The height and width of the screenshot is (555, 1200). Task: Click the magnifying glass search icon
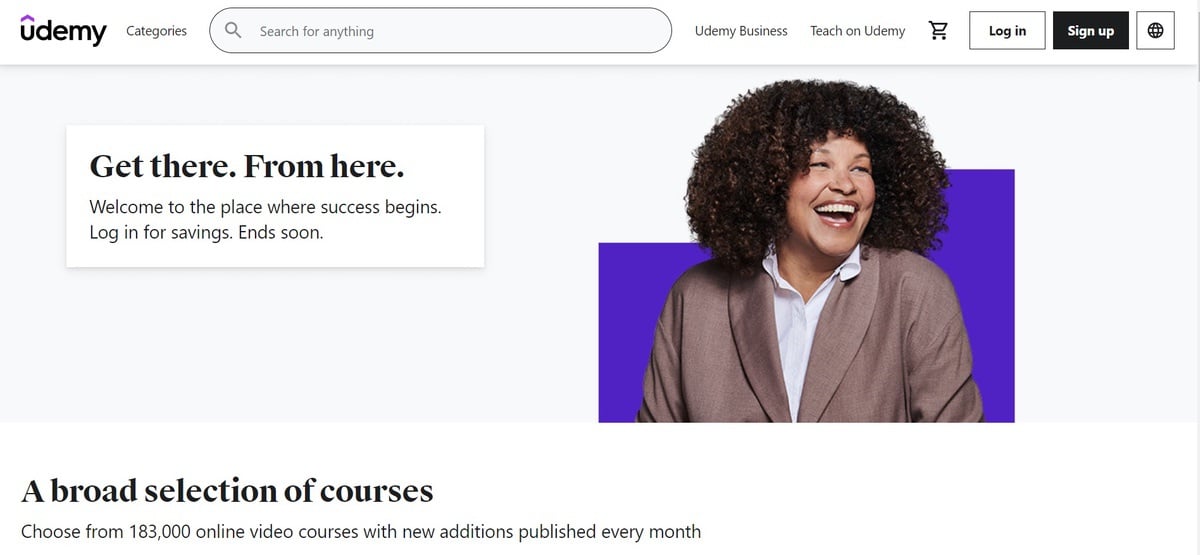click(233, 30)
